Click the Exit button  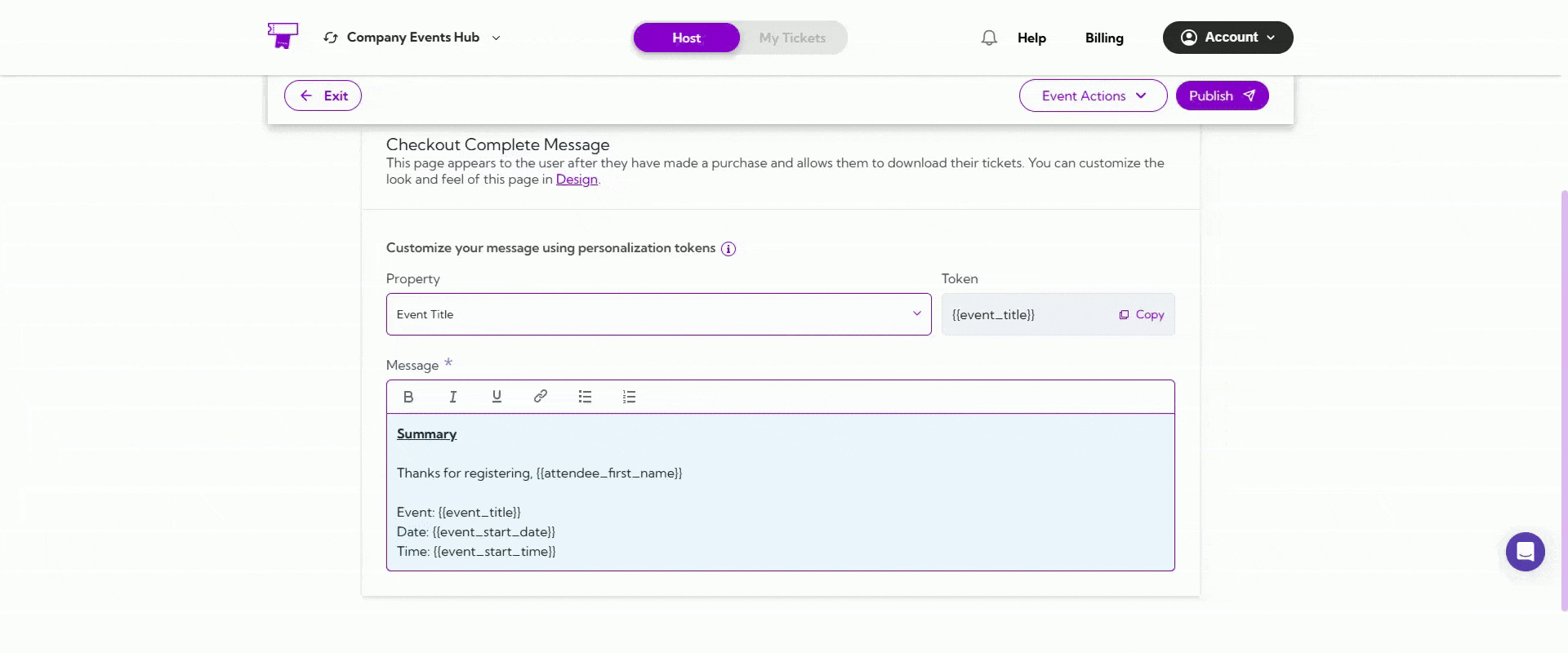(x=323, y=96)
